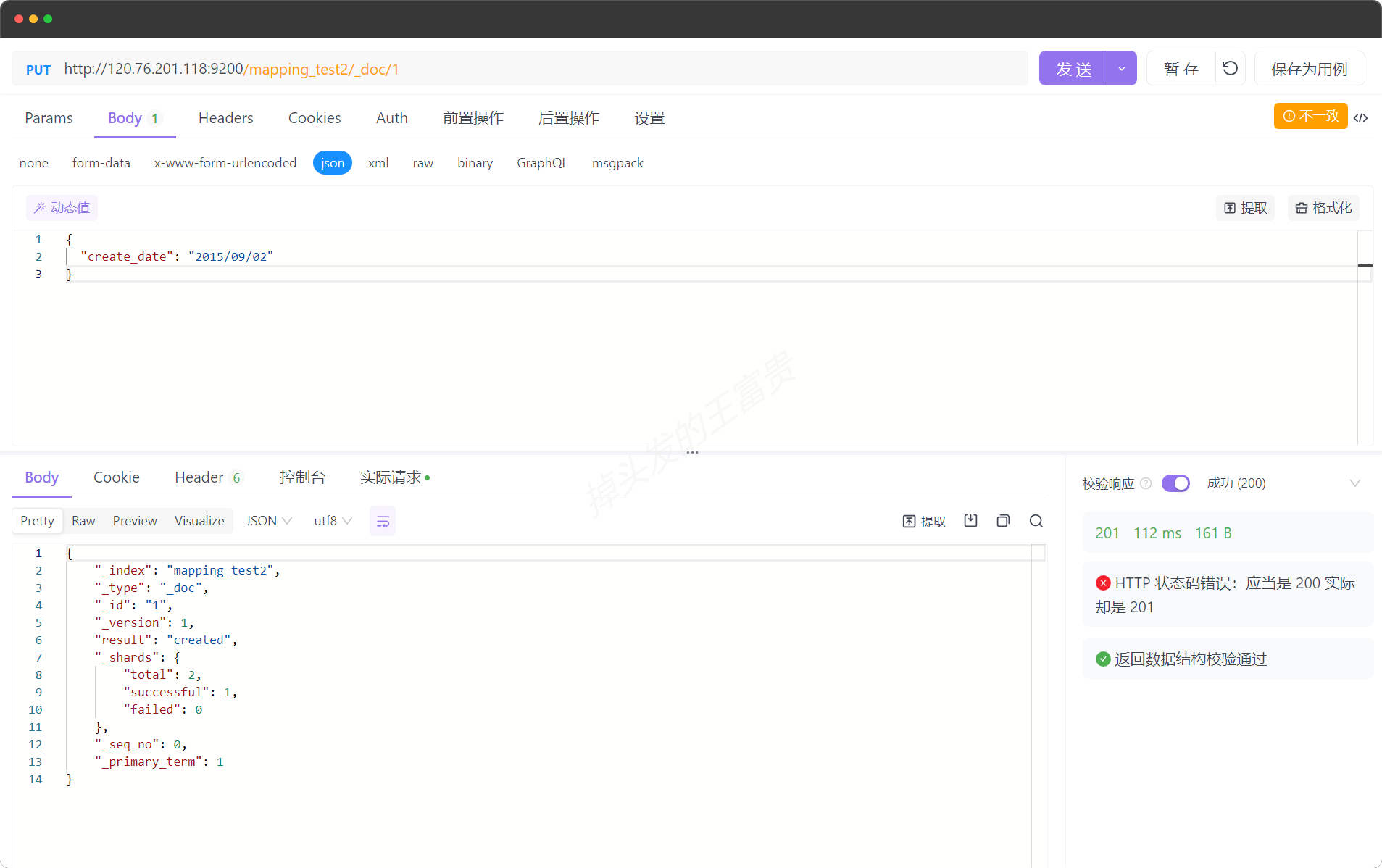
Task: Click the word-wrap toggle icon in response toolbar
Action: (383, 521)
